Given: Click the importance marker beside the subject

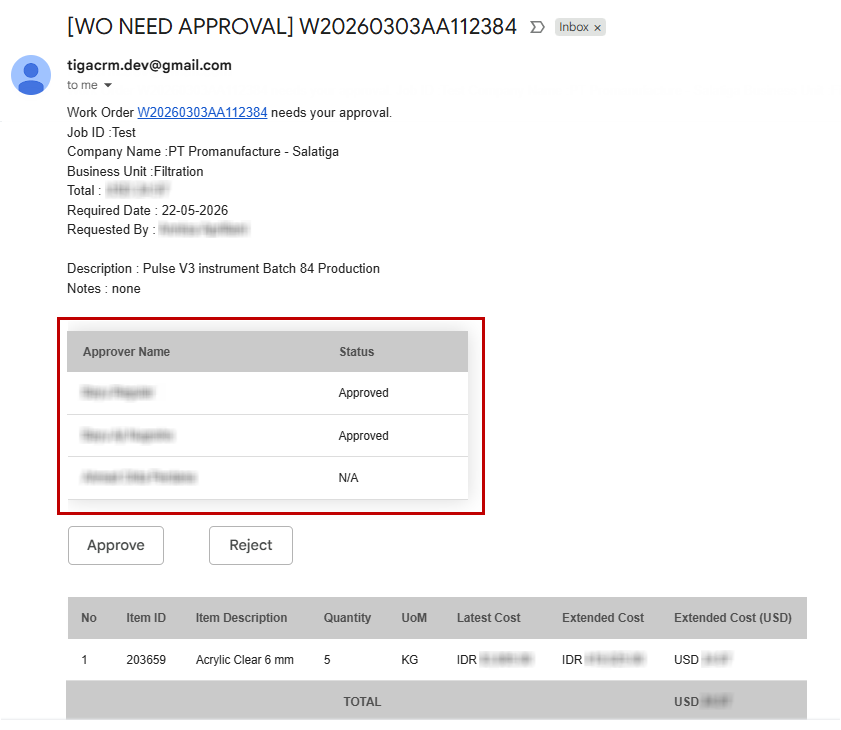Looking at the screenshot, I should pyautogui.click(x=537, y=27).
